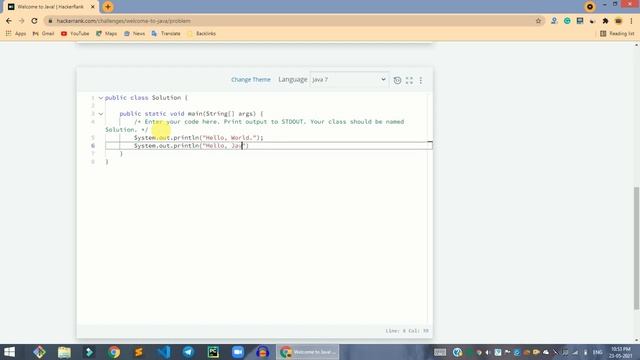Click the recording indicator circle icon
Screen dimensions: 640x360
click(590, 7)
